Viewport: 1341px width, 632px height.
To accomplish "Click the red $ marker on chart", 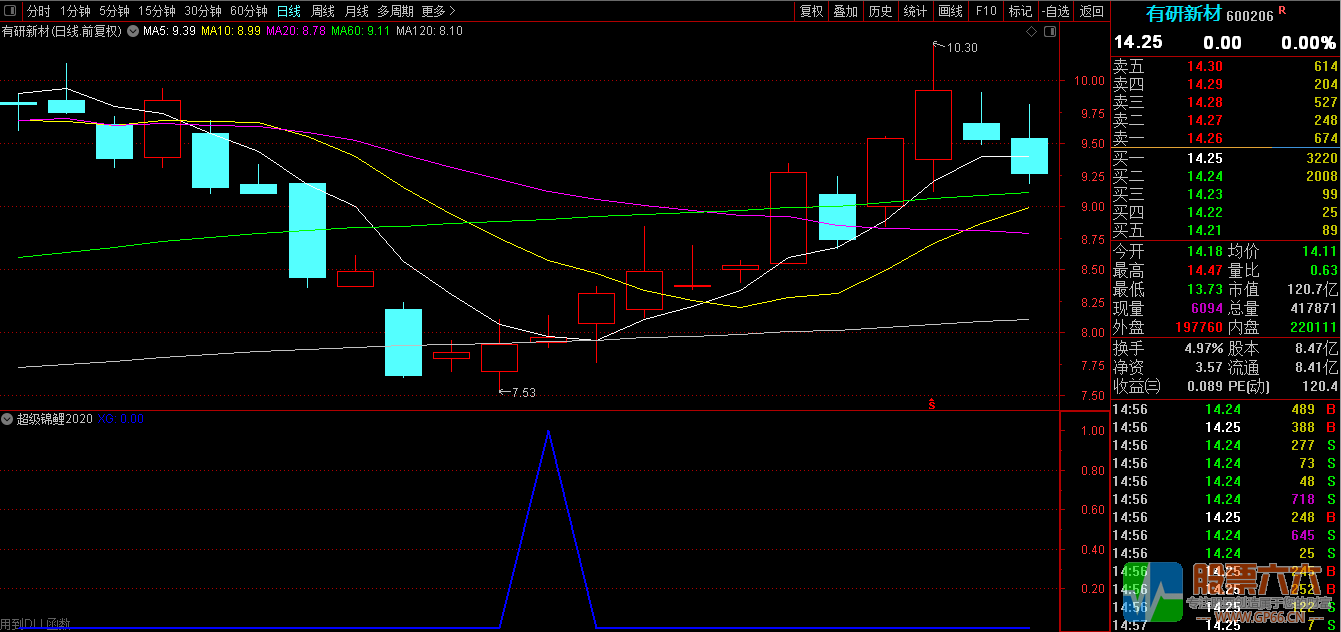I will point(932,405).
